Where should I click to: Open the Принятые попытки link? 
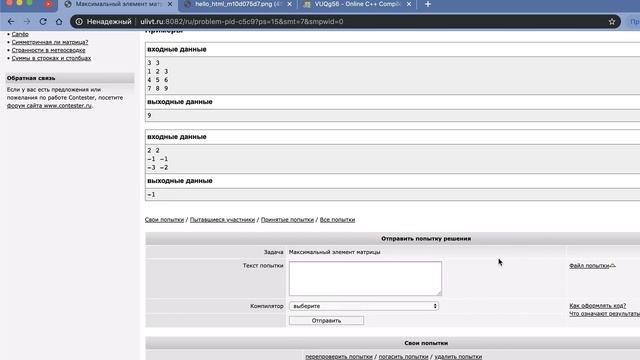pos(287,220)
